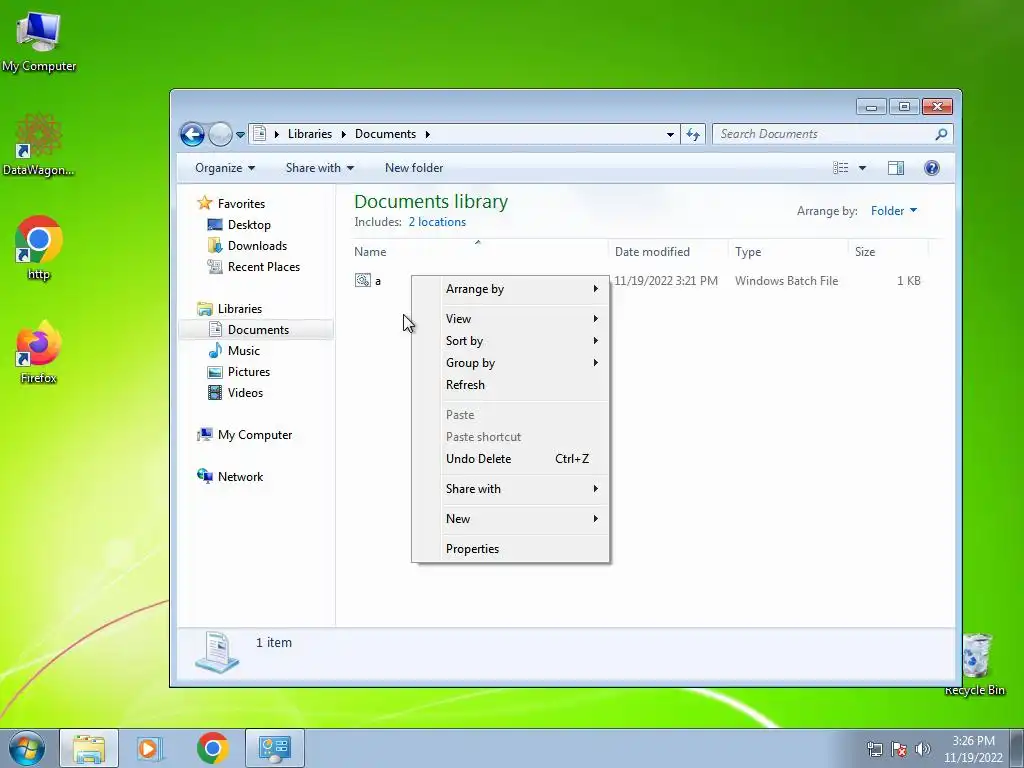
Task: Click the Music library note icon
Action: [215, 351]
